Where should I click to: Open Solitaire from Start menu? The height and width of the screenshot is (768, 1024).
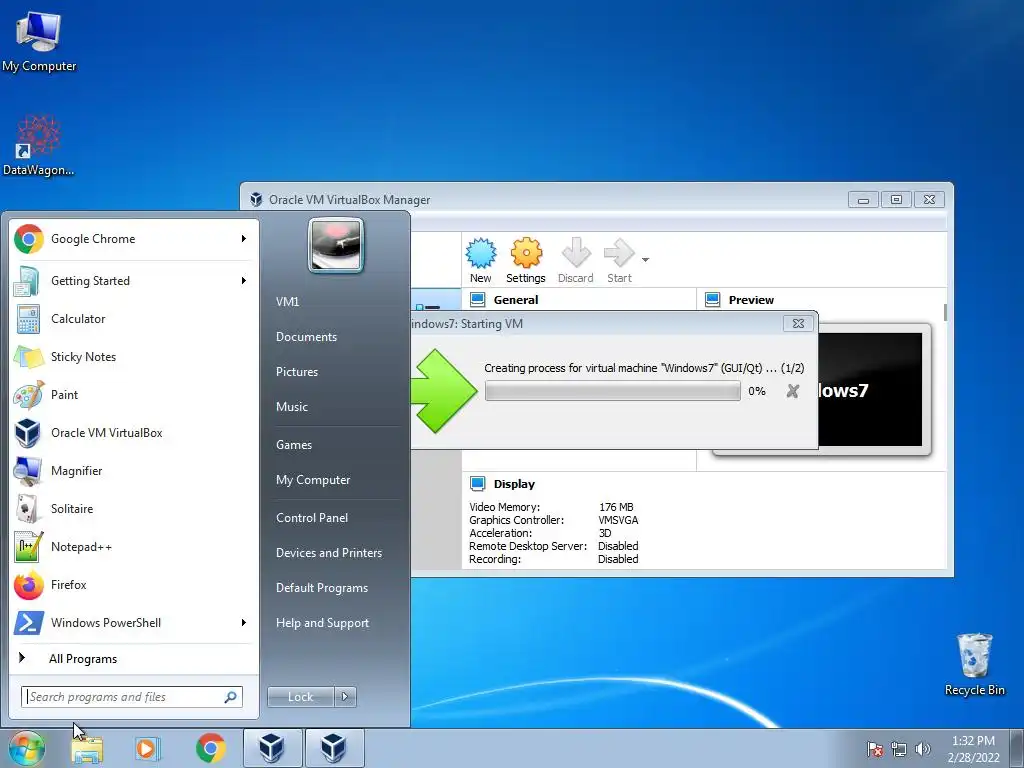[x=134, y=509]
